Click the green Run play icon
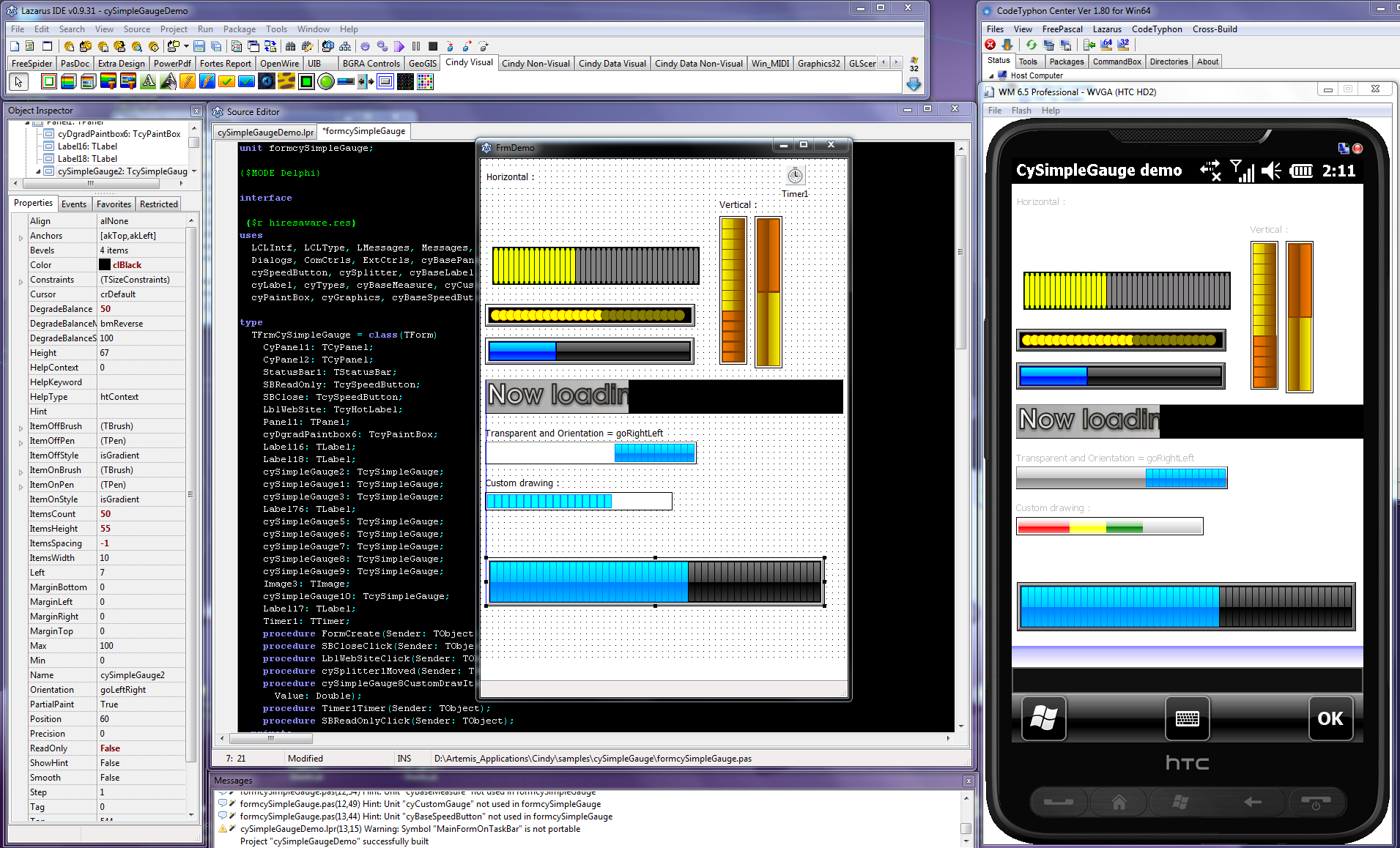 point(399,46)
